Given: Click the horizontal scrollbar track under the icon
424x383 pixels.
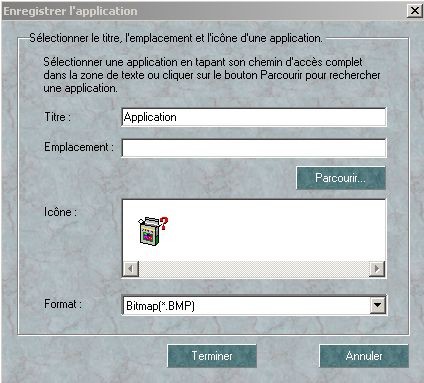Looking at the screenshot, I should coord(254,268).
